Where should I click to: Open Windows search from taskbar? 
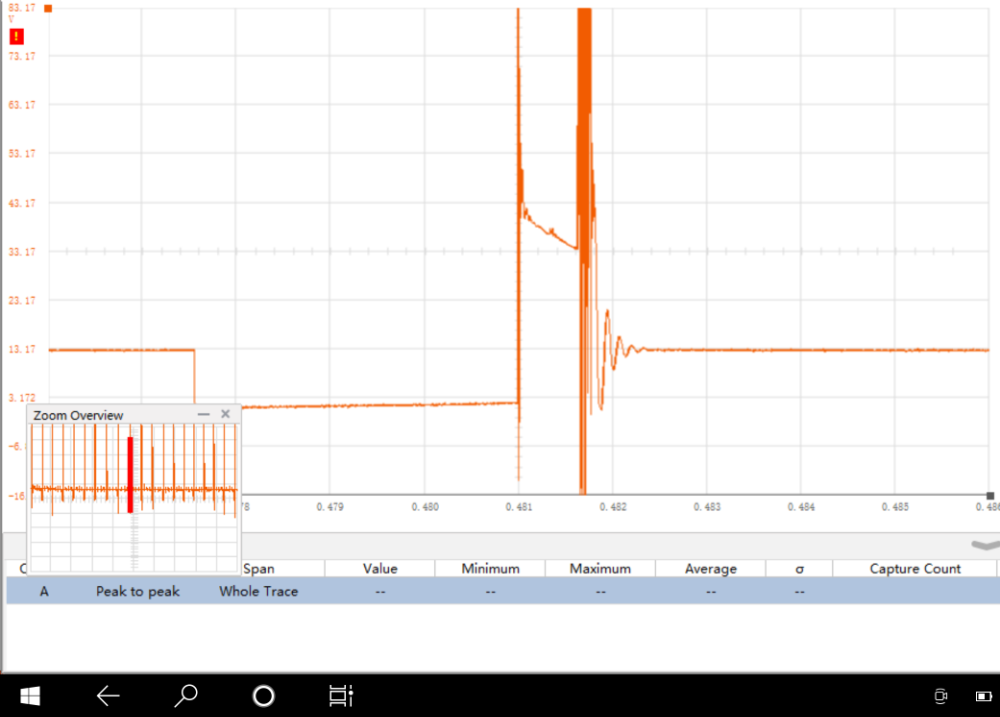[186, 695]
